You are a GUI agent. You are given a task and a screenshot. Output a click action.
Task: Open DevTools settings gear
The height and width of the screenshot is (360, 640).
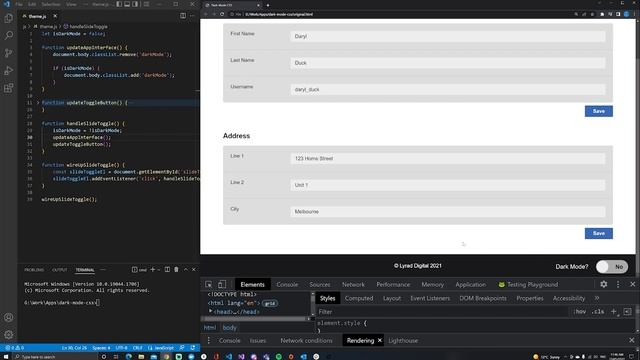click(604, 284)
